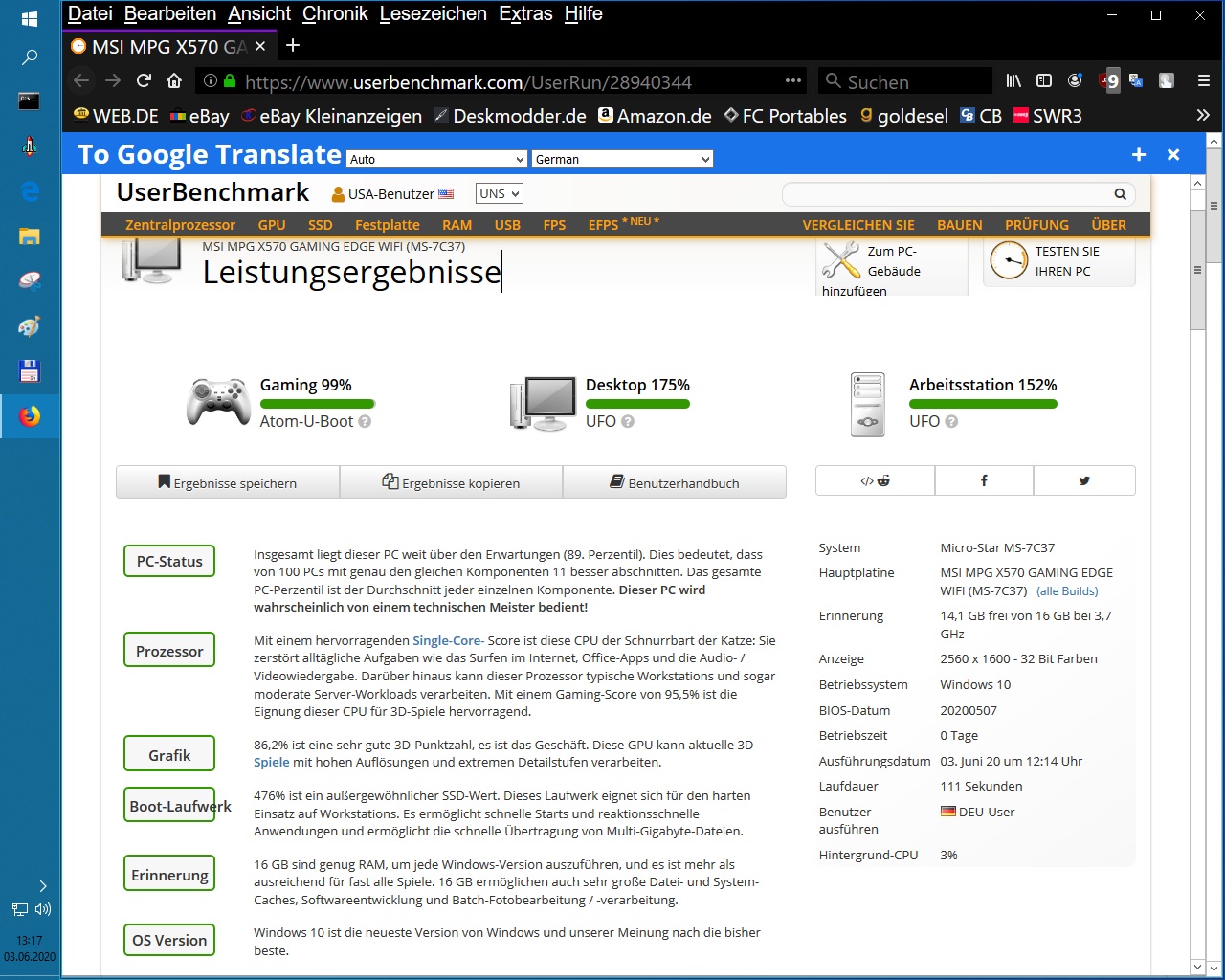This screenshot has height=980, width=1225.
Task: Share results on Twitter
Action: pos(1084,480)
